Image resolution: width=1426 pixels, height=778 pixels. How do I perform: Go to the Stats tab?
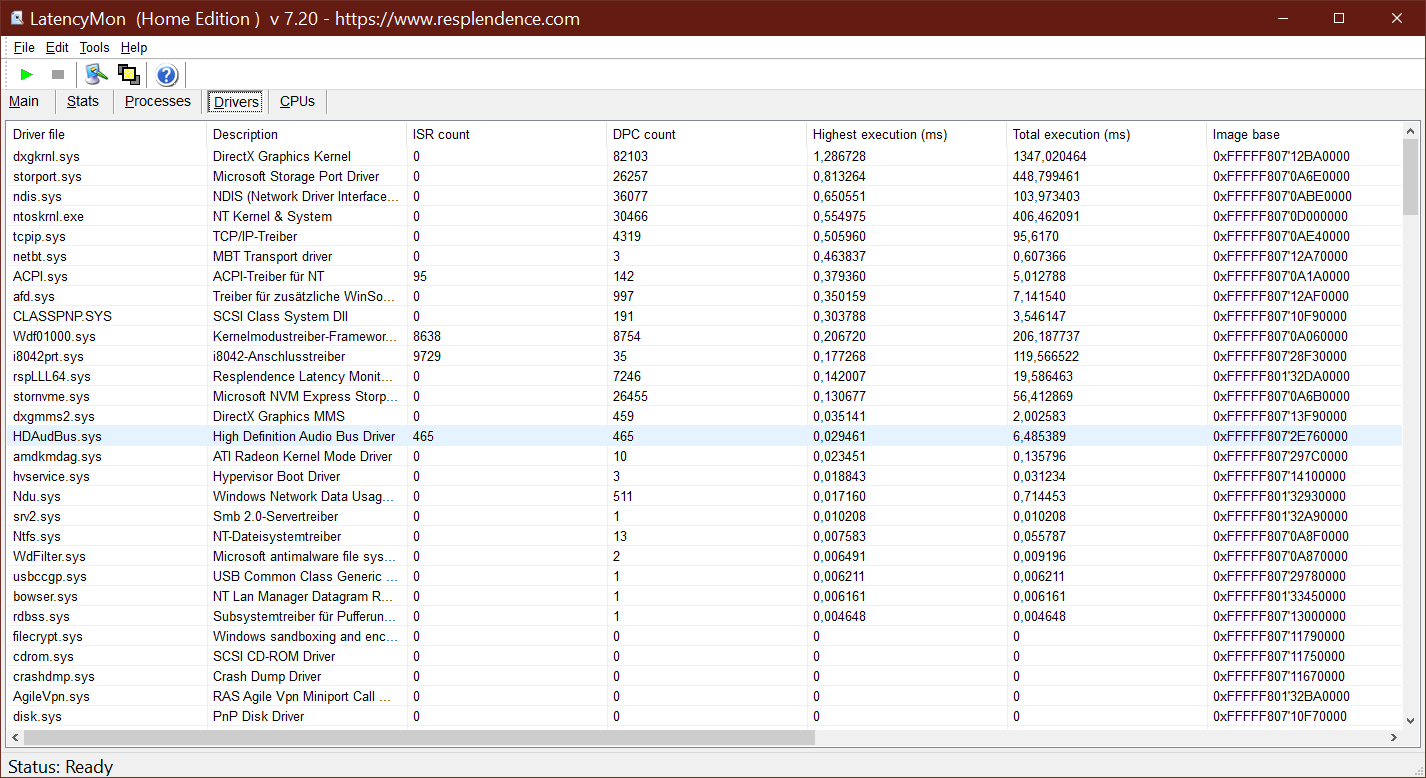pyautogui.click(x=83, y=101)
